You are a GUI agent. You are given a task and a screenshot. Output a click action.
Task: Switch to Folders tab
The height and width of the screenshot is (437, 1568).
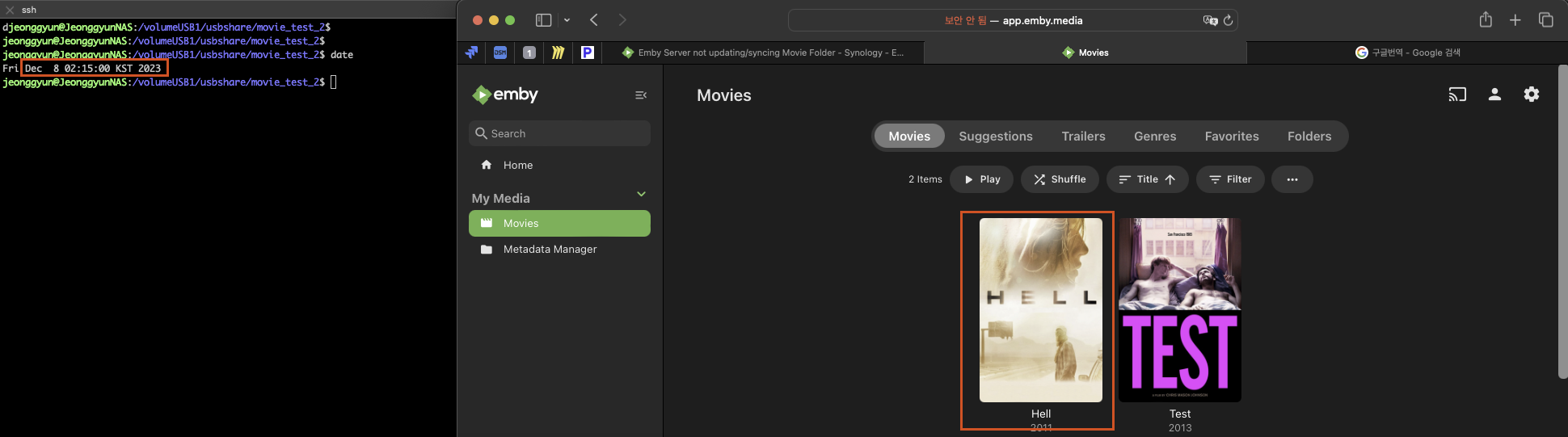[1309, 137]
